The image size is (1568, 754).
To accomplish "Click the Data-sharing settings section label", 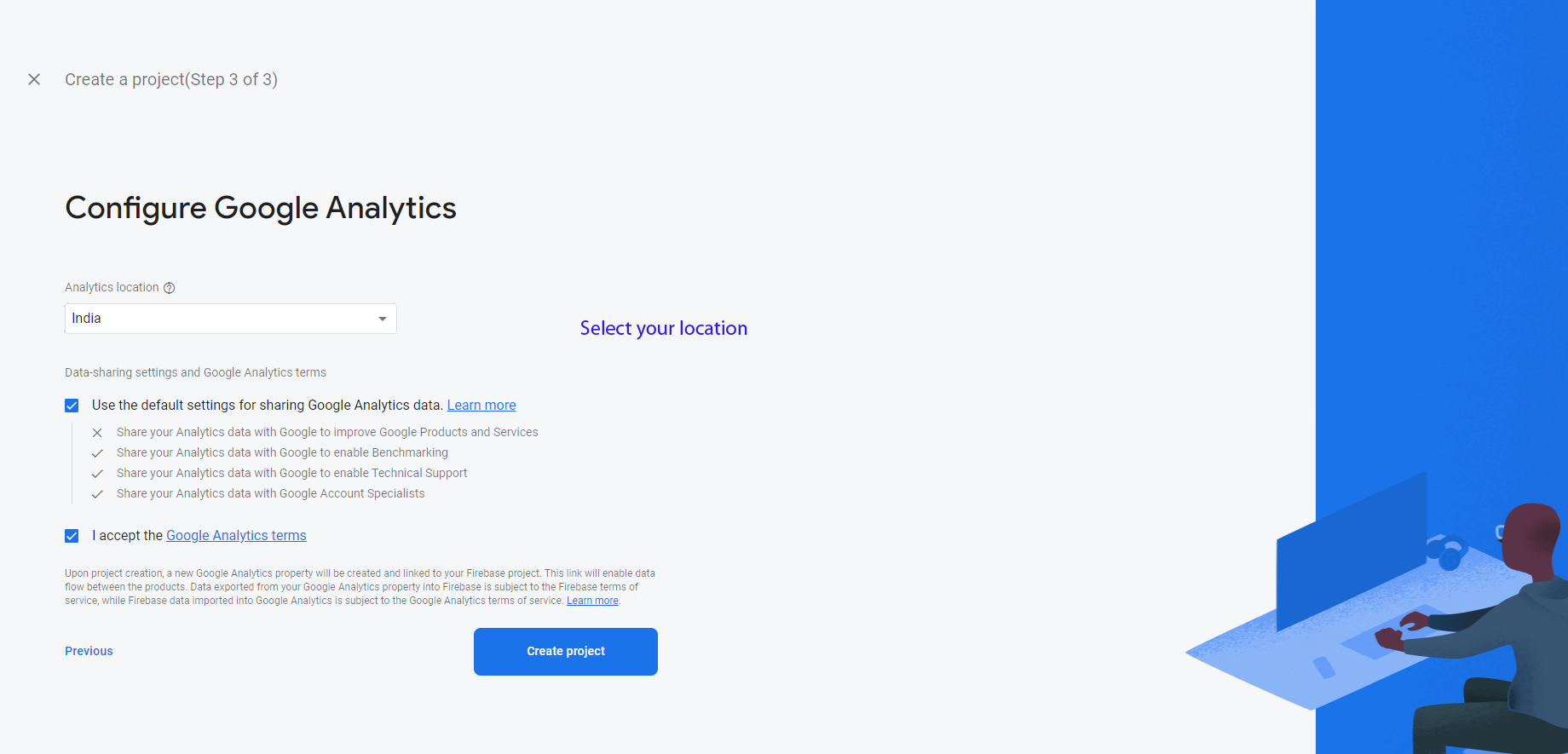I will [x=195, y=372].
